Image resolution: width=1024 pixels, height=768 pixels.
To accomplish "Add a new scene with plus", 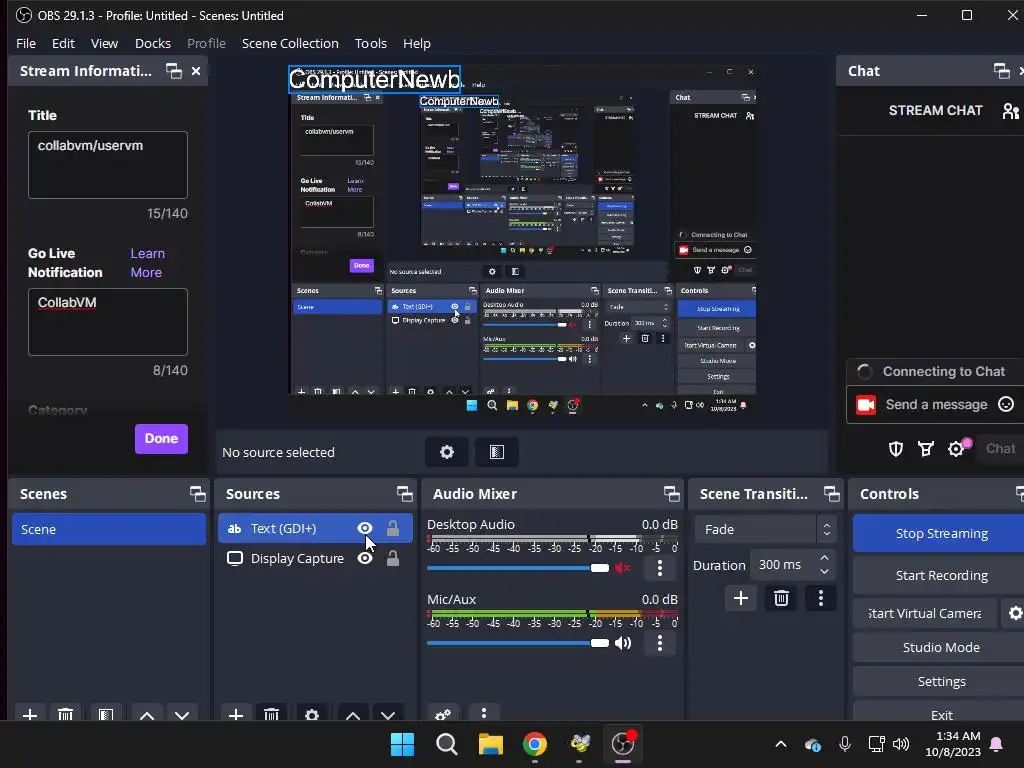I will [x=30, y=715].
